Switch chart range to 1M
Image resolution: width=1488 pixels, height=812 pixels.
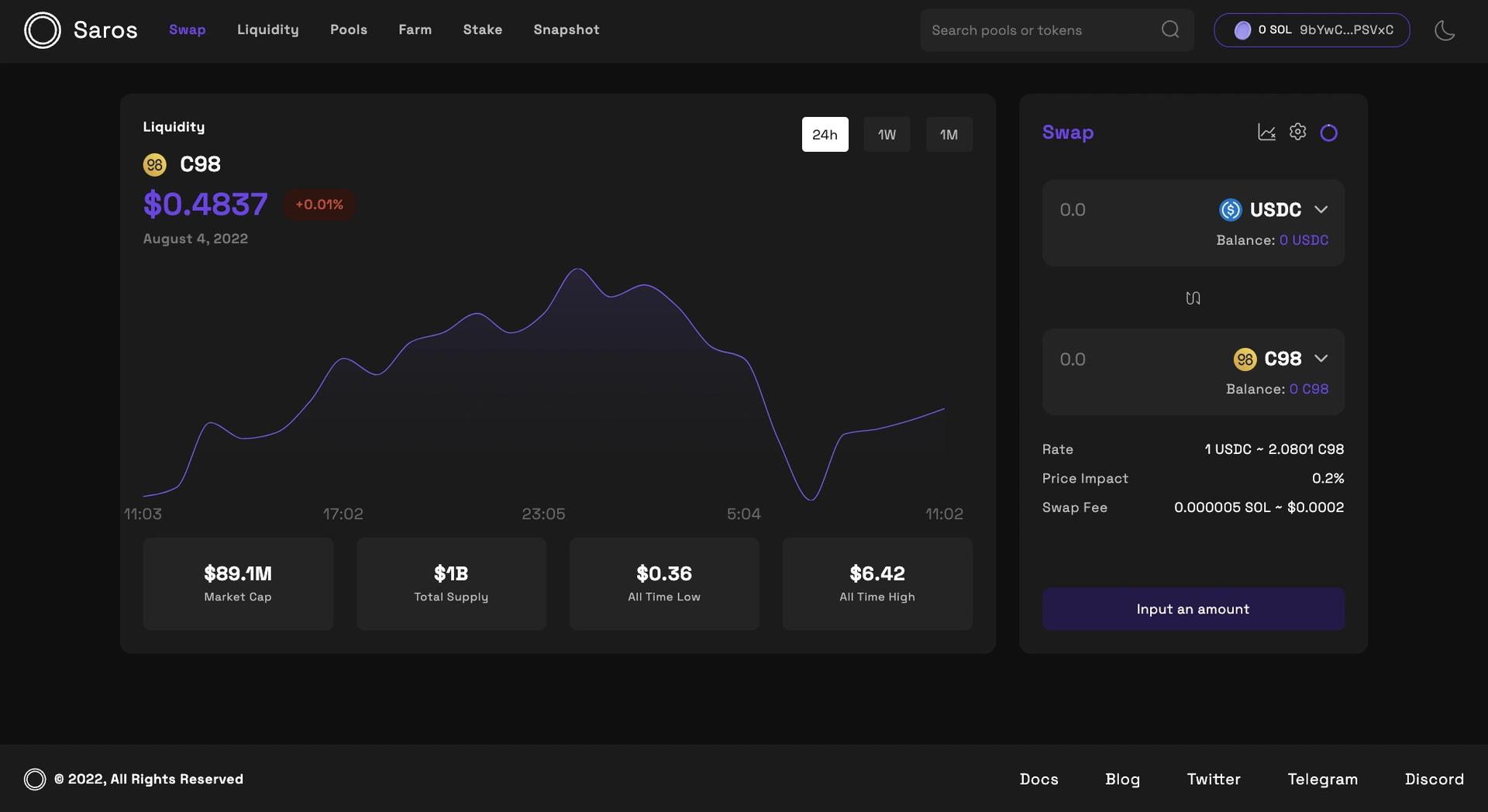click(949, 134)
